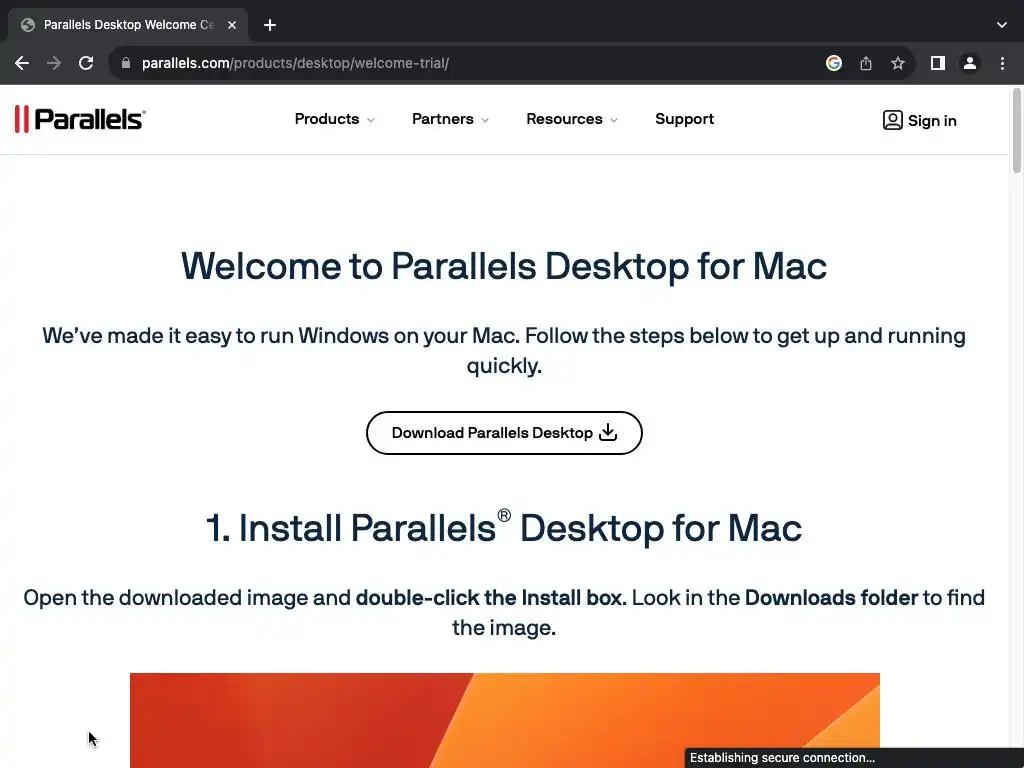1024x768 pixels.
Task: Click the orange installer image
Action: point(505,720)
